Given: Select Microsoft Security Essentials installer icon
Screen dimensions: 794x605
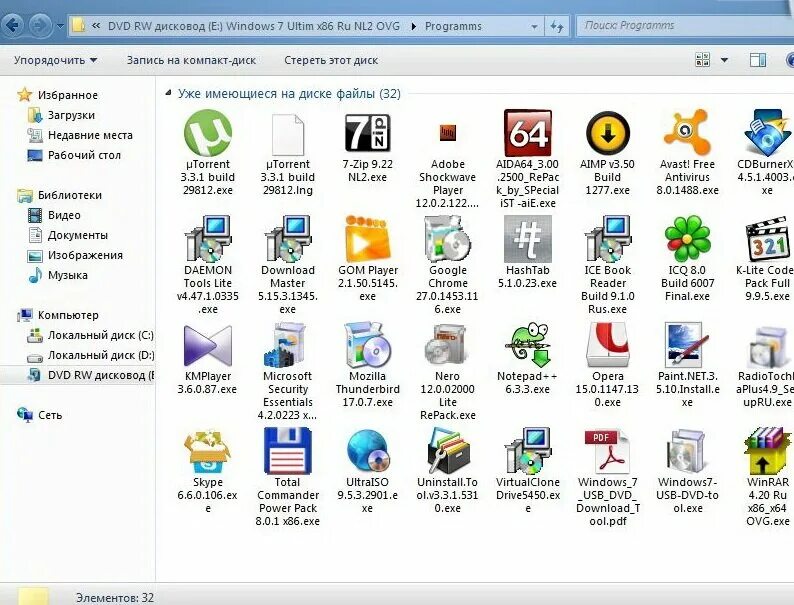Looking at the screenshot, I should pos(285,345).
